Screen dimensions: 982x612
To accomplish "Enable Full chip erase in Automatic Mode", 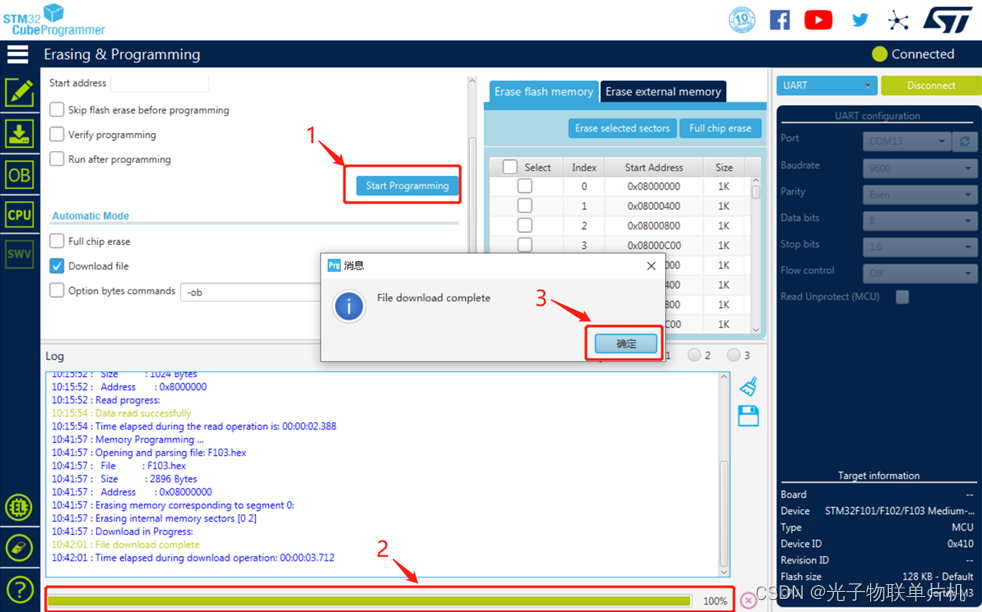I will 57,241.
